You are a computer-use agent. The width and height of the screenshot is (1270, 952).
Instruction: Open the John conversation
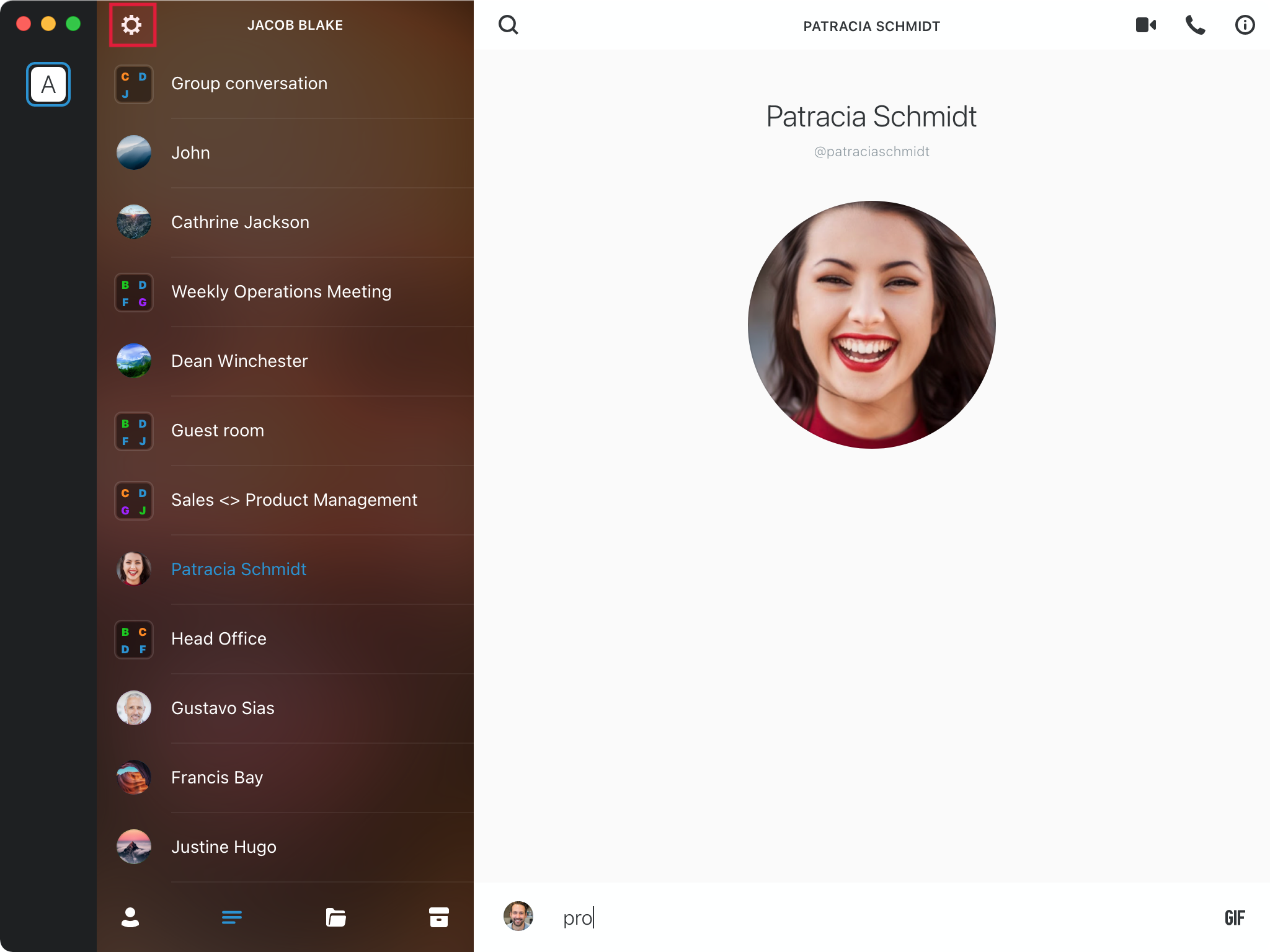(x=285, y=153)
